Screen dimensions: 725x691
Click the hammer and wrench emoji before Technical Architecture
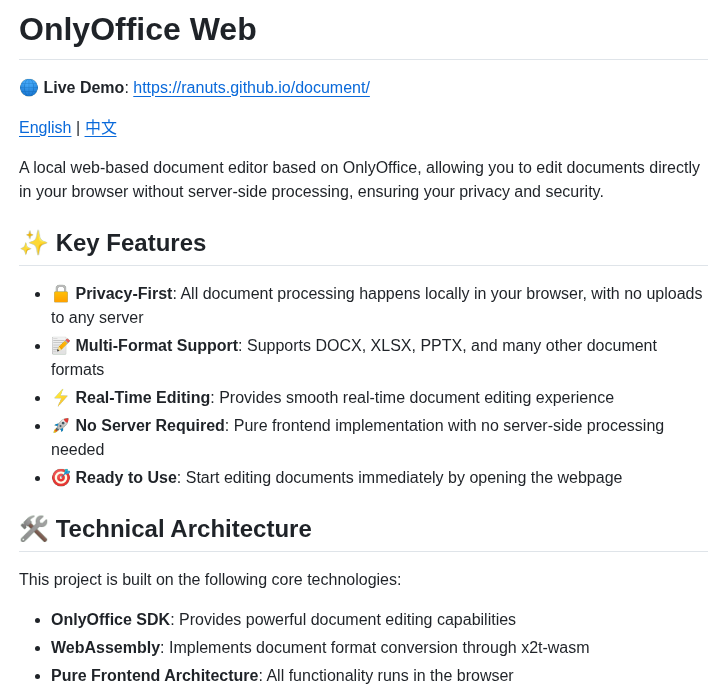click(x=33, y=529)
